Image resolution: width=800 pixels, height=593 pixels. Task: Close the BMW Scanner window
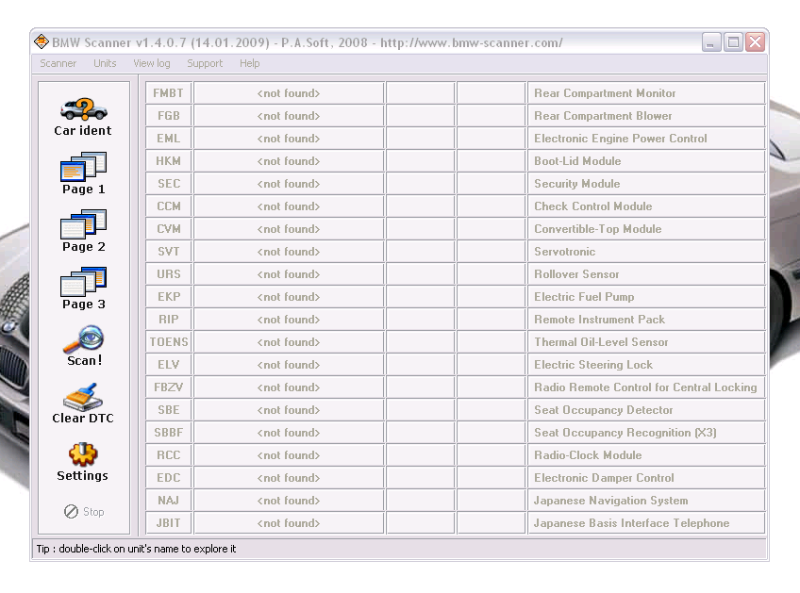click(x=755, y=42)
